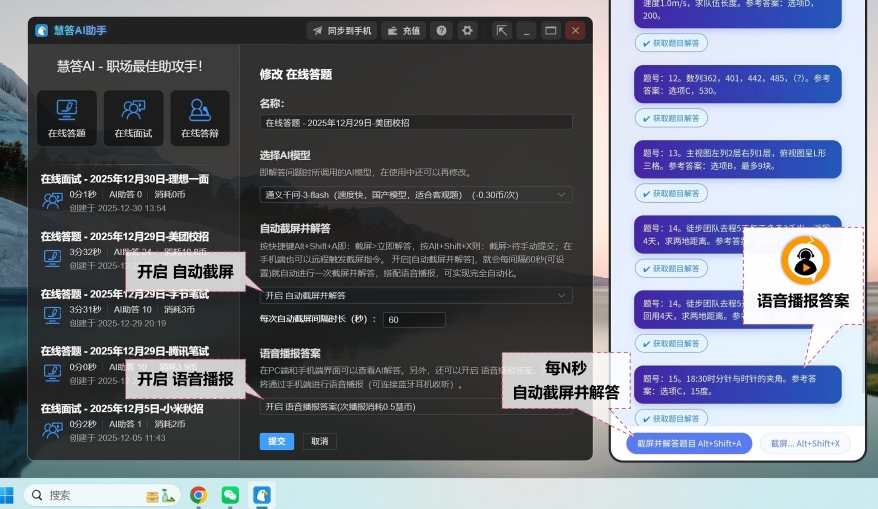Image resolution: width=878 pixels, height=509 pixels.
Task: Click the 充值 recharge button
Action: click(x=403, y=31)
